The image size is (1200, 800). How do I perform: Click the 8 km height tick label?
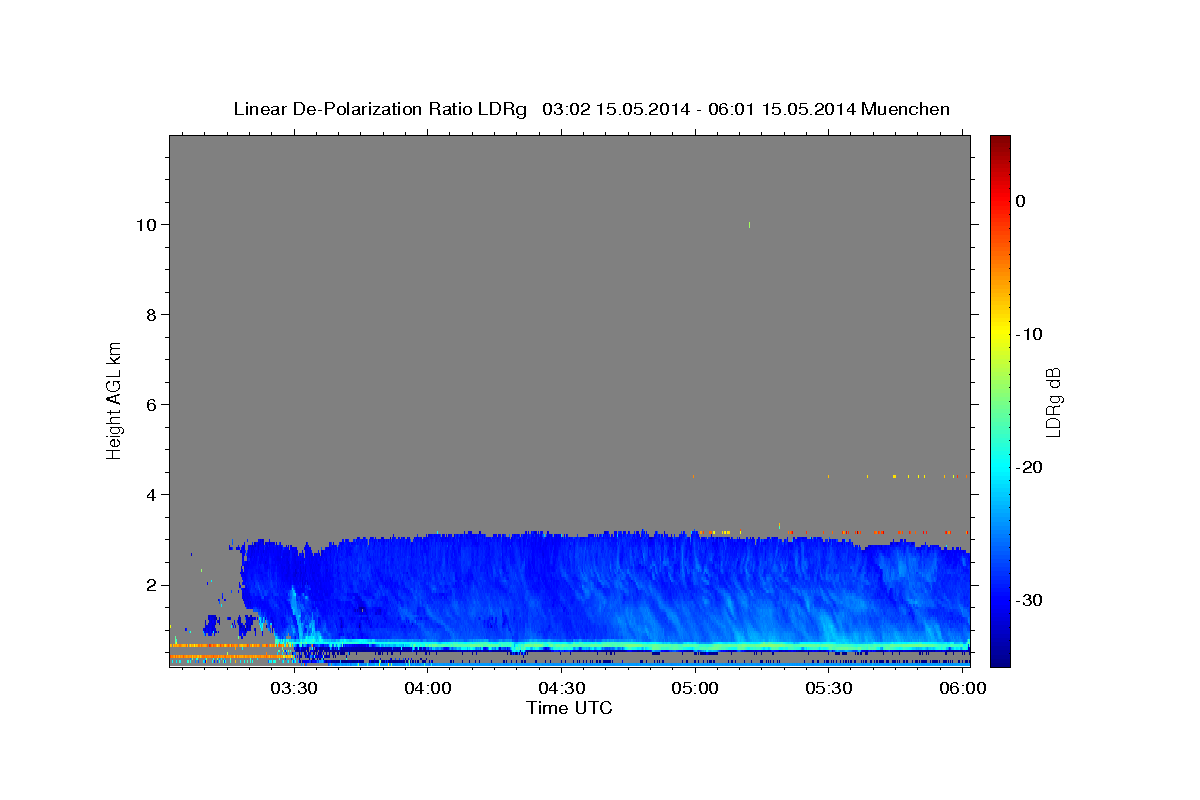152,315
